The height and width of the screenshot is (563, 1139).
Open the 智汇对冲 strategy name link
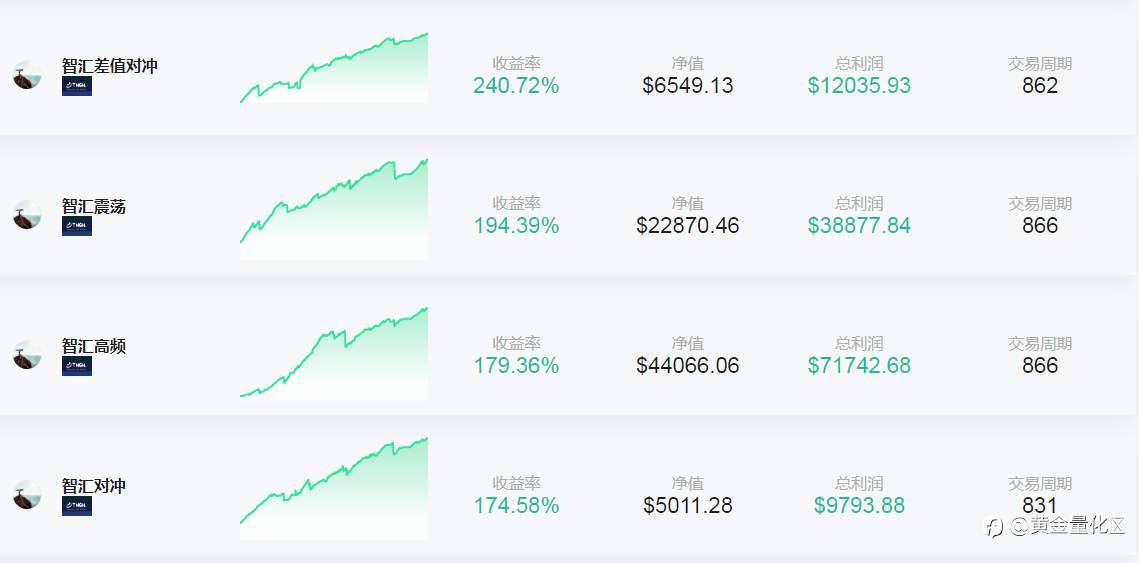pyautogui.click(x=94, y=486)
